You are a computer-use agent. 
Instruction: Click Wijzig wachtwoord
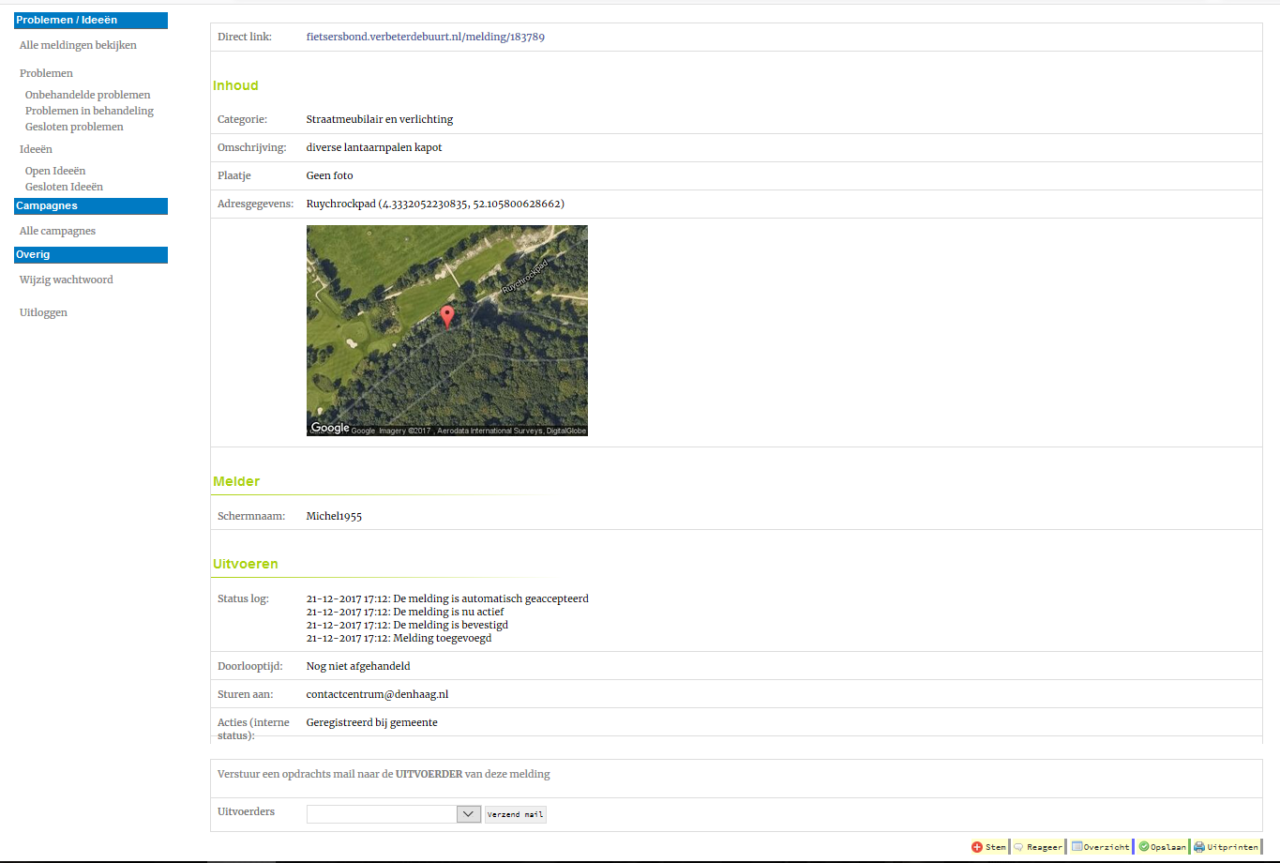tap(66, 280)
